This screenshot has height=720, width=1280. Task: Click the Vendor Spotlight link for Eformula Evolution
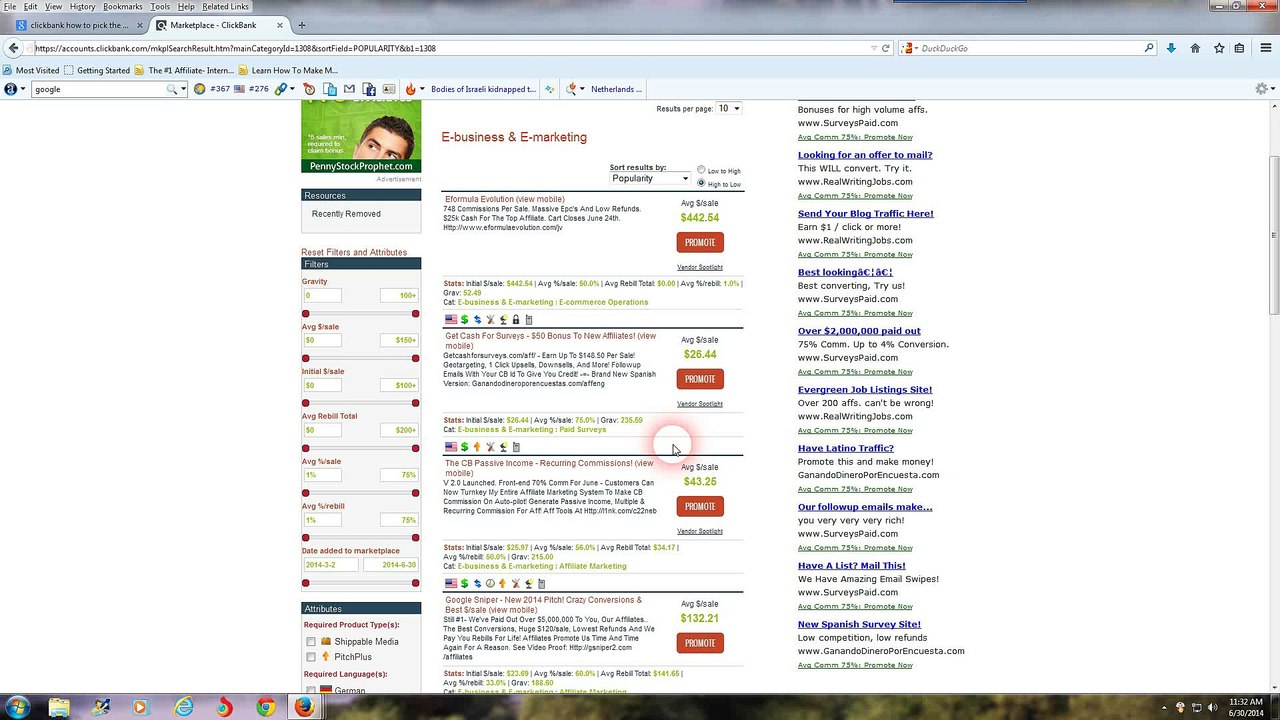point(700,267)
